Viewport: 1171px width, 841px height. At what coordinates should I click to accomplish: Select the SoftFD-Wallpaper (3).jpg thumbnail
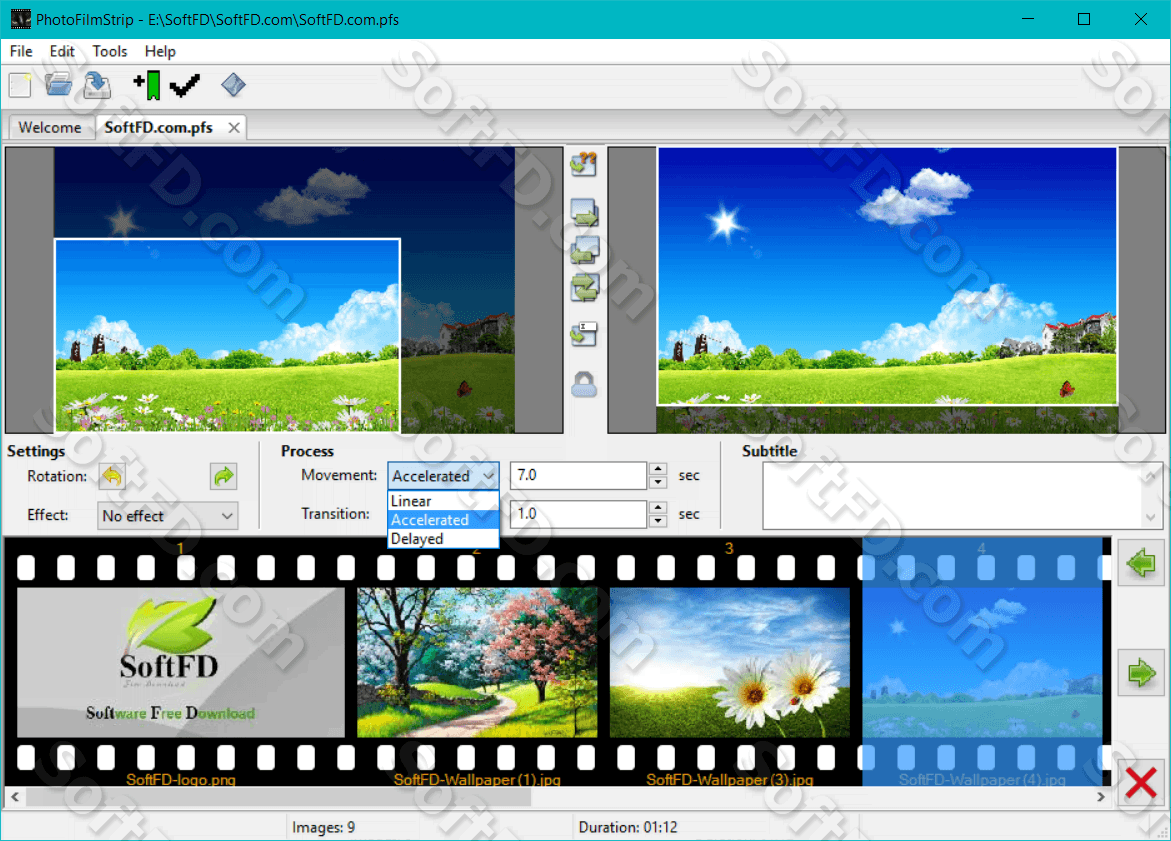click(730, 662)
